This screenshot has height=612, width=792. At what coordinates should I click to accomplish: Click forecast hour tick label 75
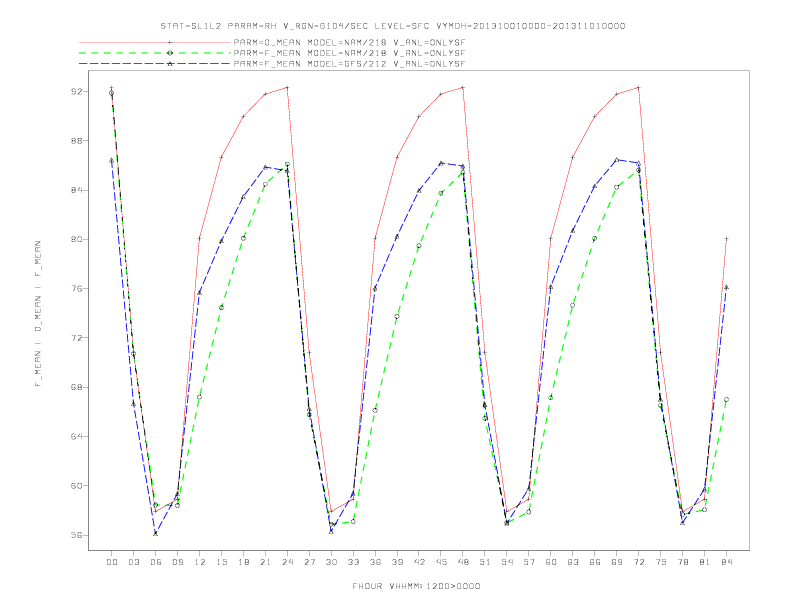point(661,562)
